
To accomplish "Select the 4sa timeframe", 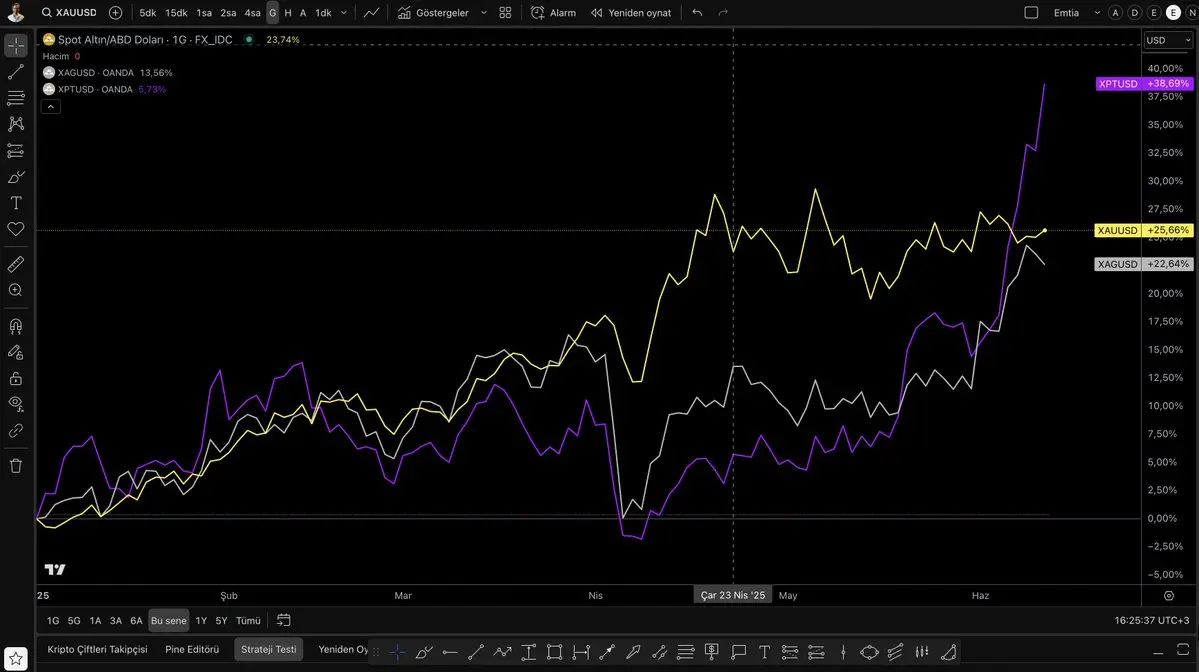I will [252, 13].
